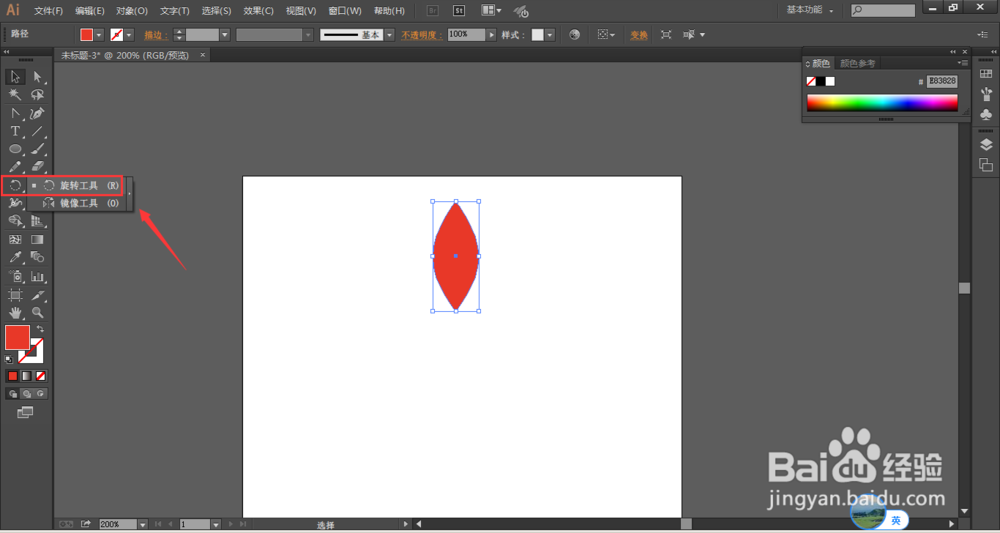Click the Fill color box in toolbar
This screenshot has height=533, width=1000.
click(x=17, y=338)
